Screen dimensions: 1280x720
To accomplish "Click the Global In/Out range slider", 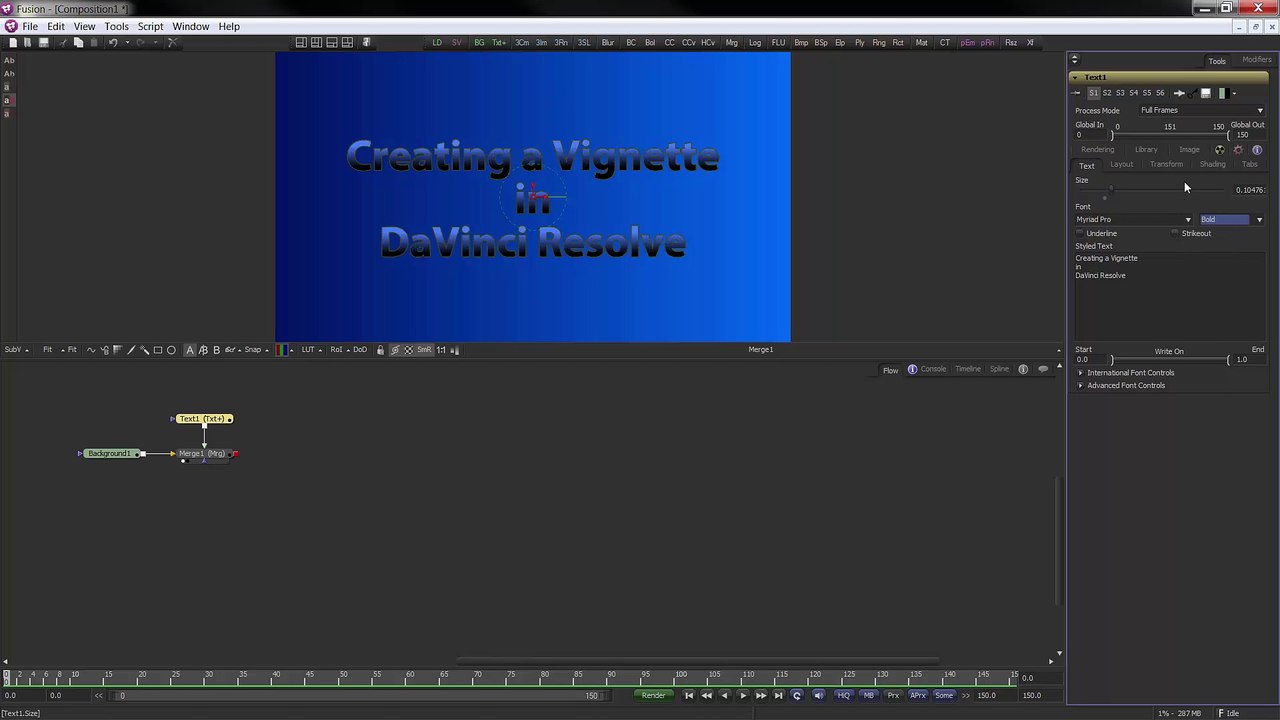I will [x=1170, y=135].
